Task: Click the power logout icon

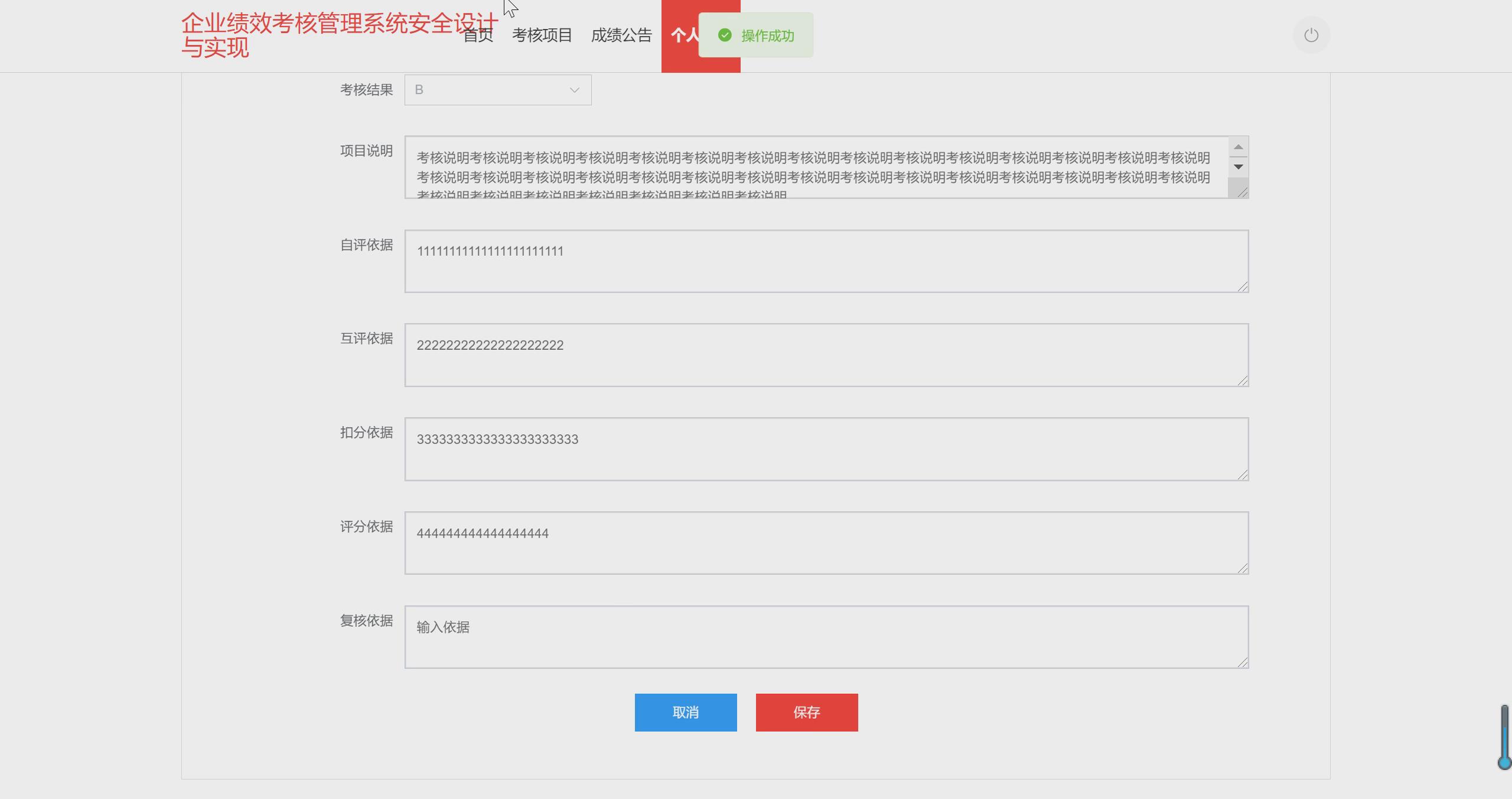Action: point(1311,35)
